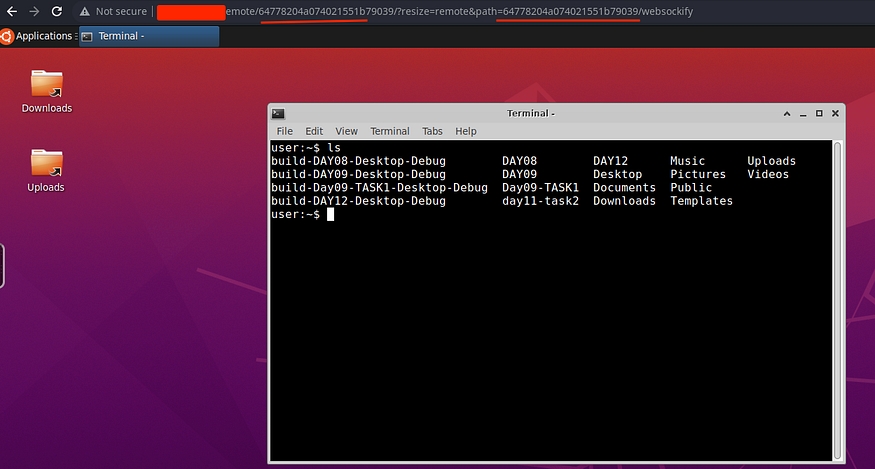Click the browser back arrow
This screenshot has width=875, height=469.
click(x=10, y=12)
